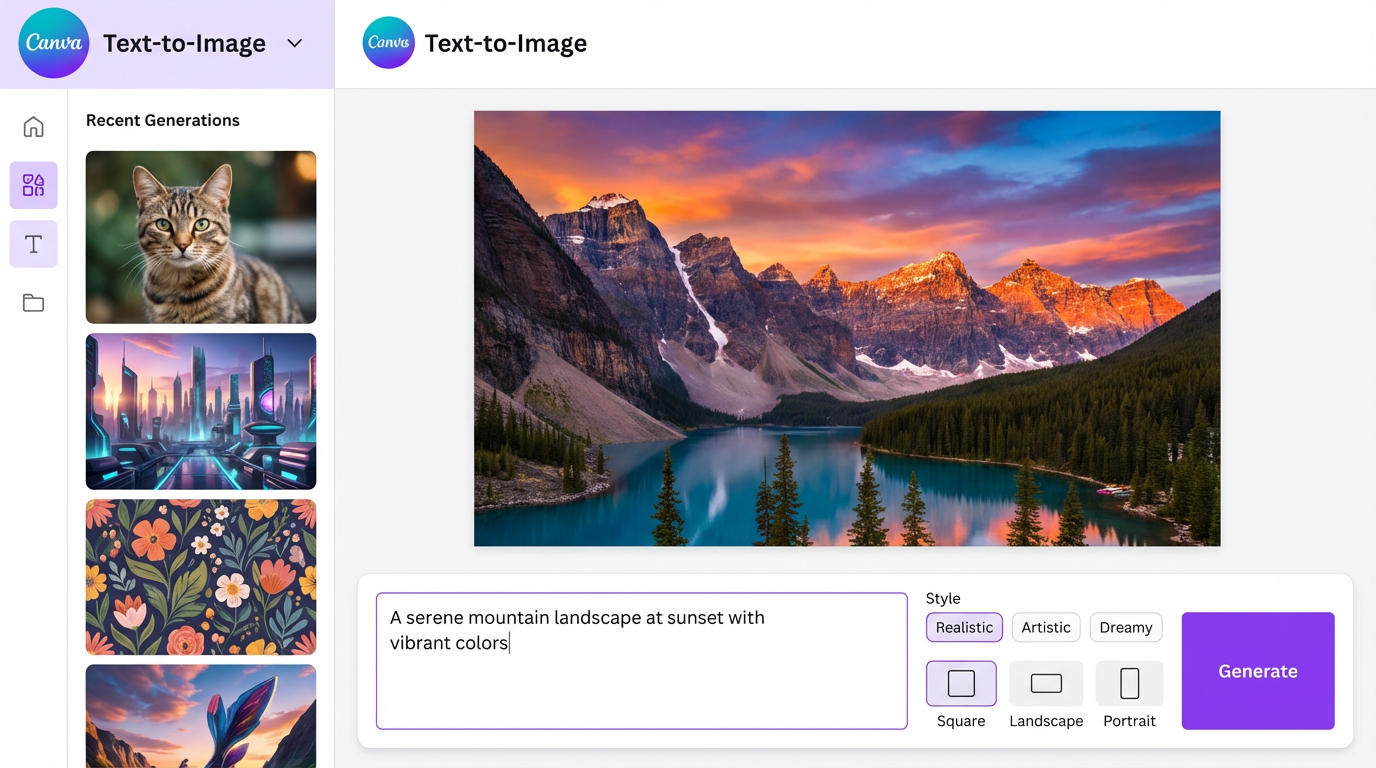The height and width of the screenshot is (768, 1376).
Task: Click the Text-to-Image page title
Action: pyautogui.click(x=505, y=43)
